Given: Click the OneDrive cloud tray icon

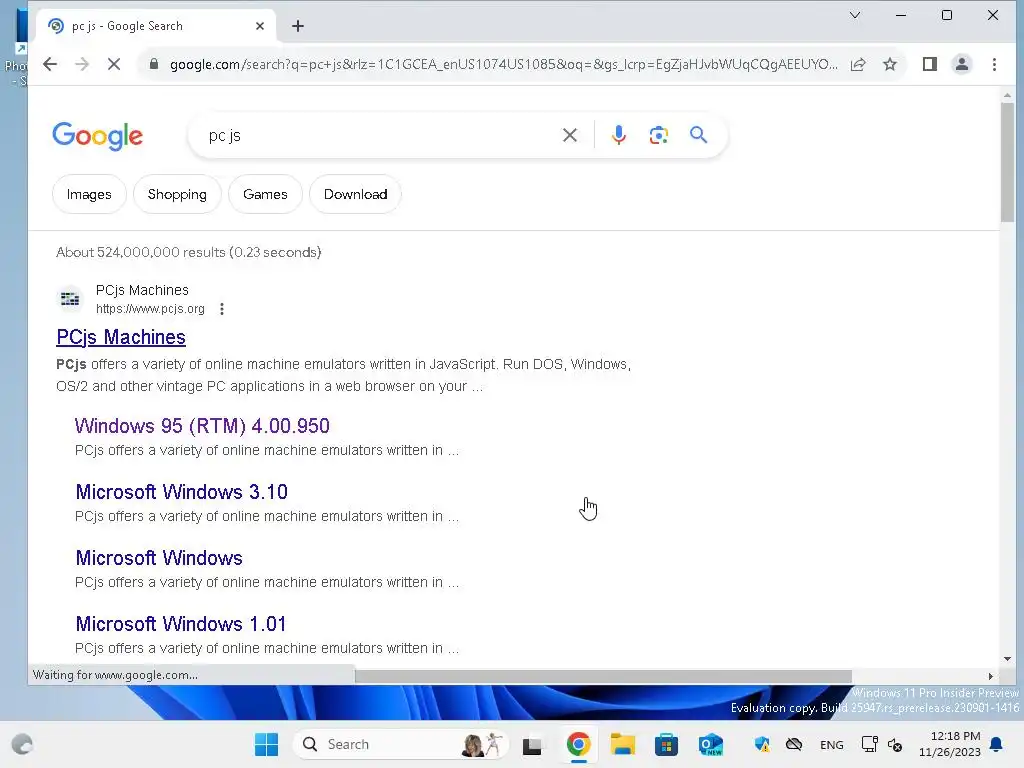Looking at the screenshot, I should (793, 744).
